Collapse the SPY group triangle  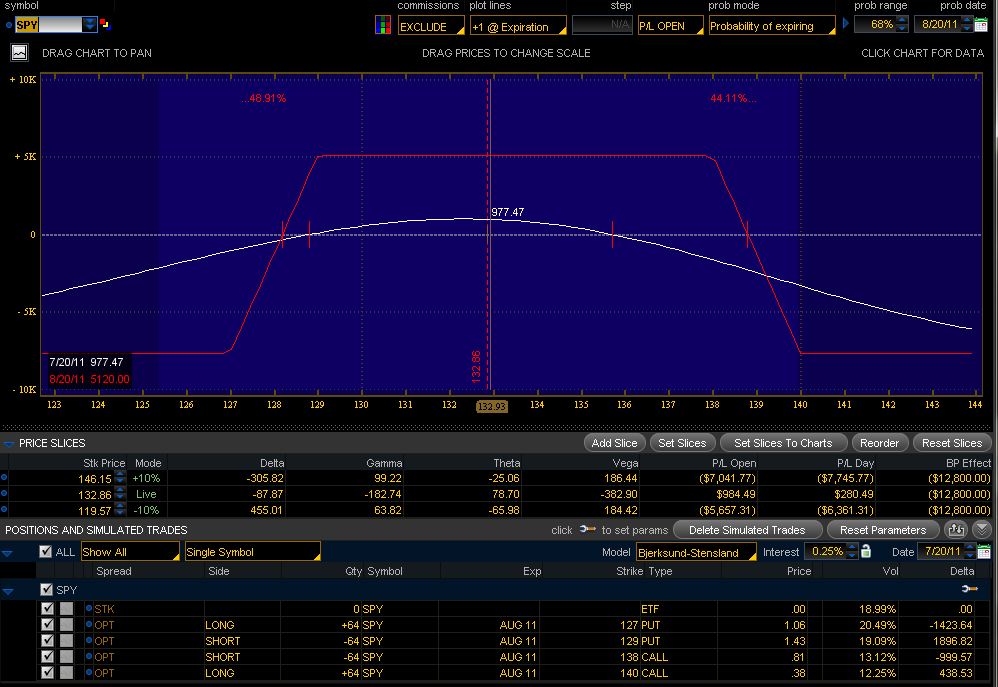click(8, 591)
